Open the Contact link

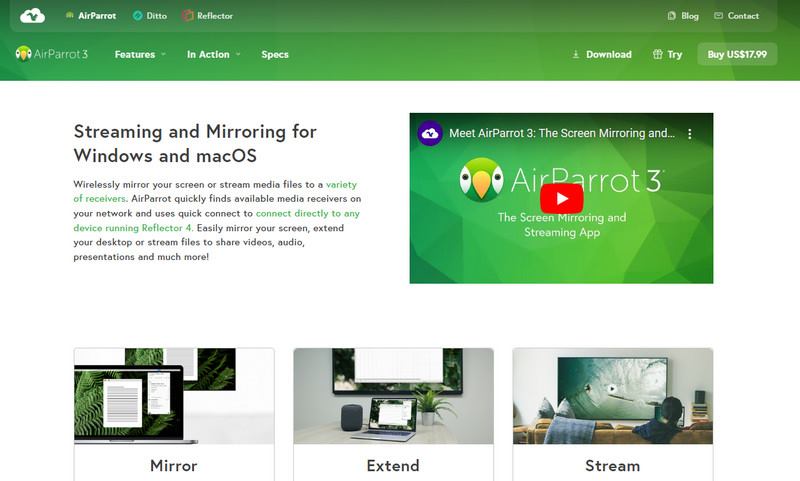click(x=743, y=16)
